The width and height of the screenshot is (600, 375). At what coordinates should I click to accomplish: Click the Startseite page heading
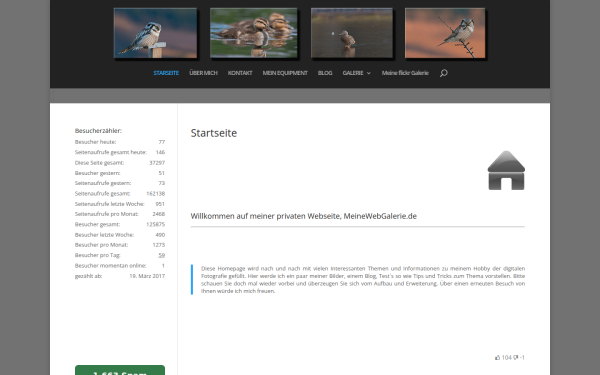pos(214,133)
